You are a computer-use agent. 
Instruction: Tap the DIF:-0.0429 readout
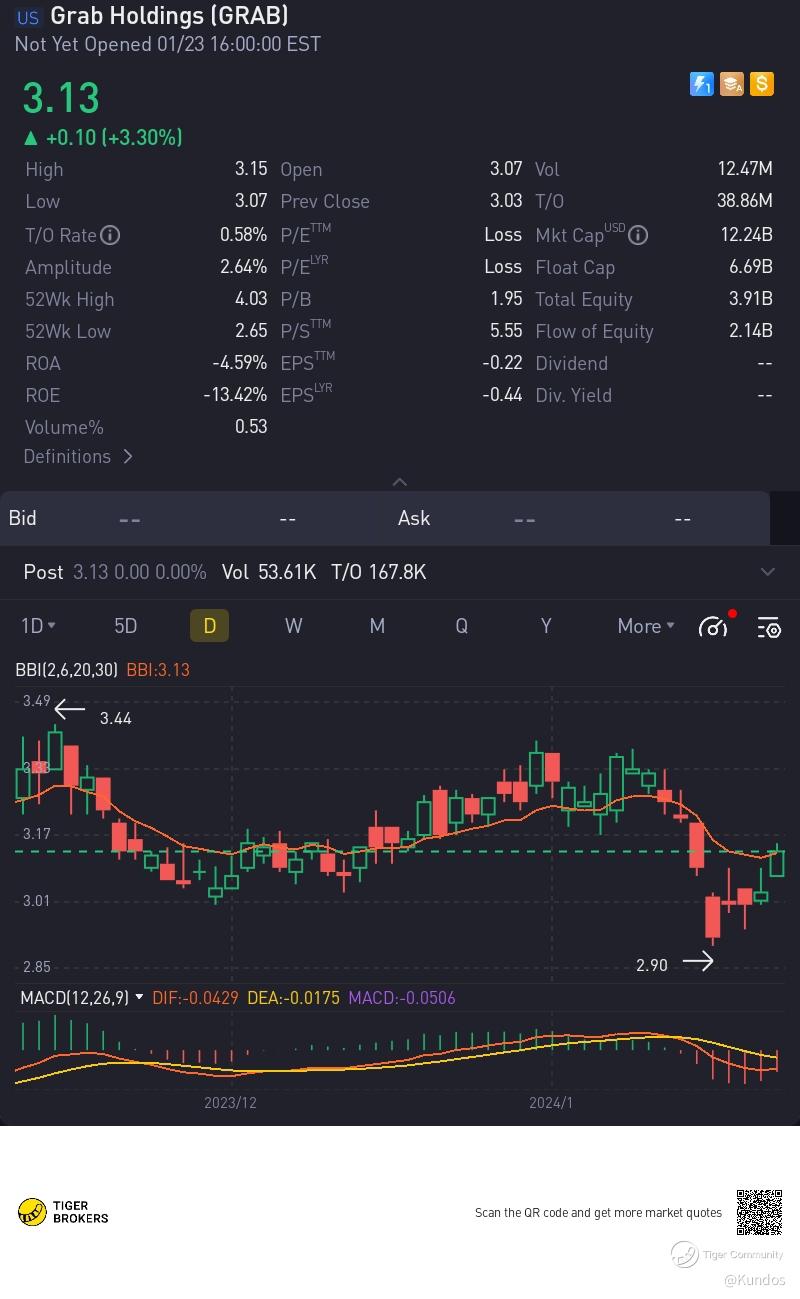click(197, 997)
